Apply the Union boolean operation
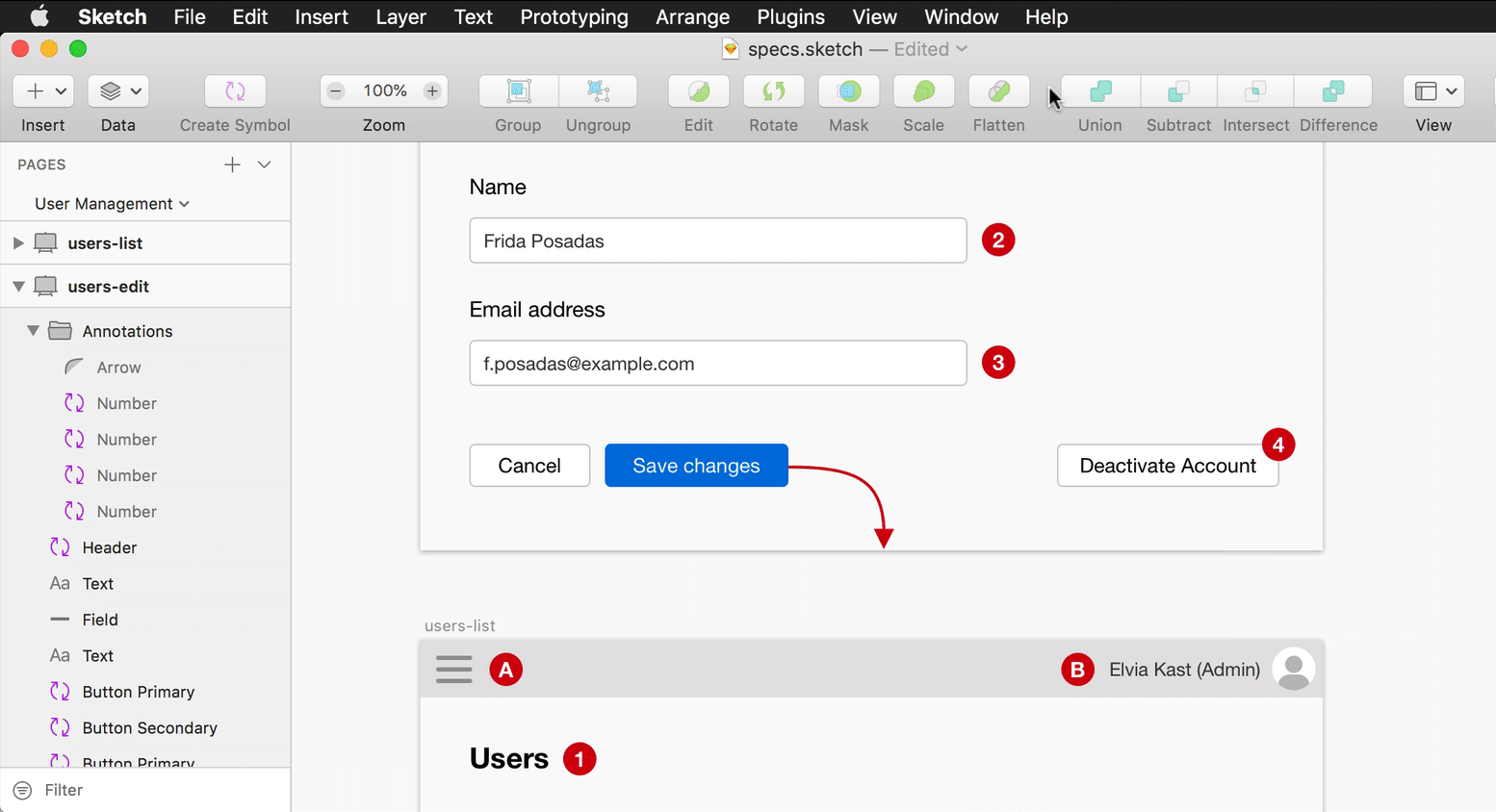The width and height of the screenshot is (1496, 812). pos(1100,91)
